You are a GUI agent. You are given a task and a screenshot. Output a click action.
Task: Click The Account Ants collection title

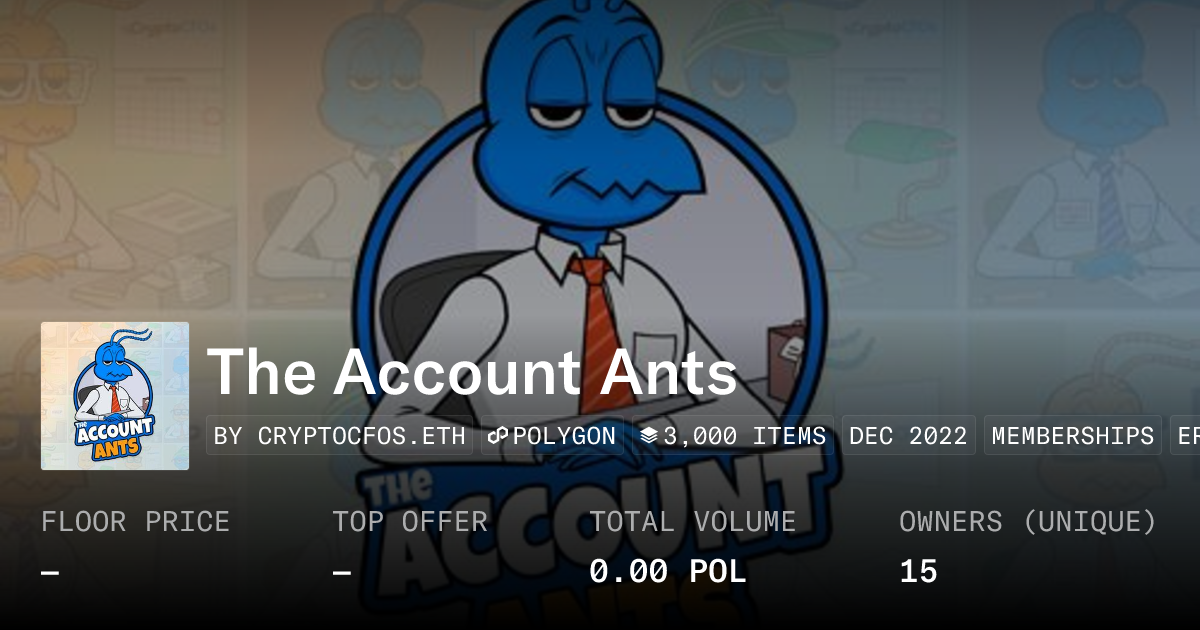[x=472, y=373]
